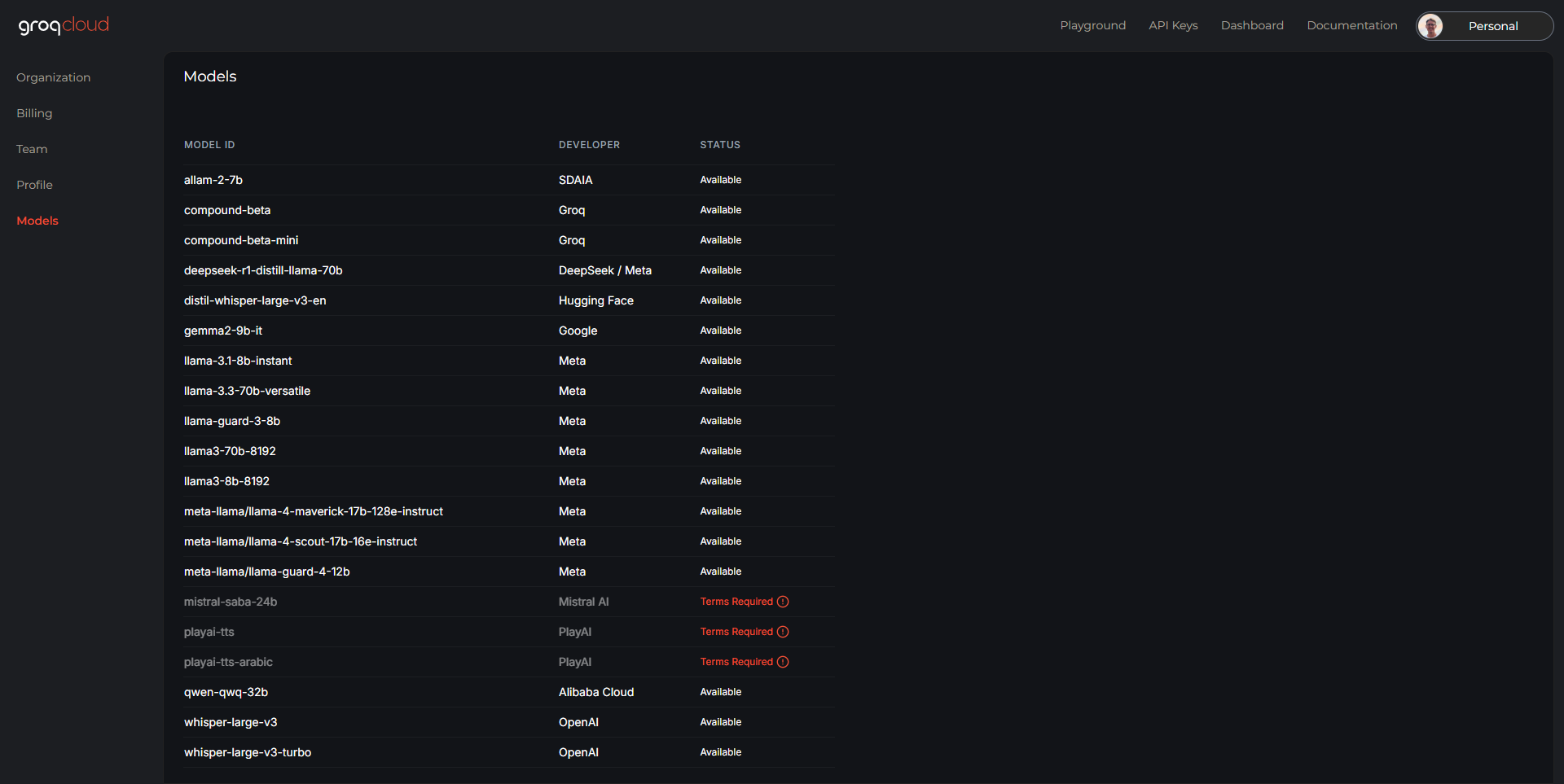Click OpenAI developer in whisper-large-v3 row
1564x784 pixels.
578,722
